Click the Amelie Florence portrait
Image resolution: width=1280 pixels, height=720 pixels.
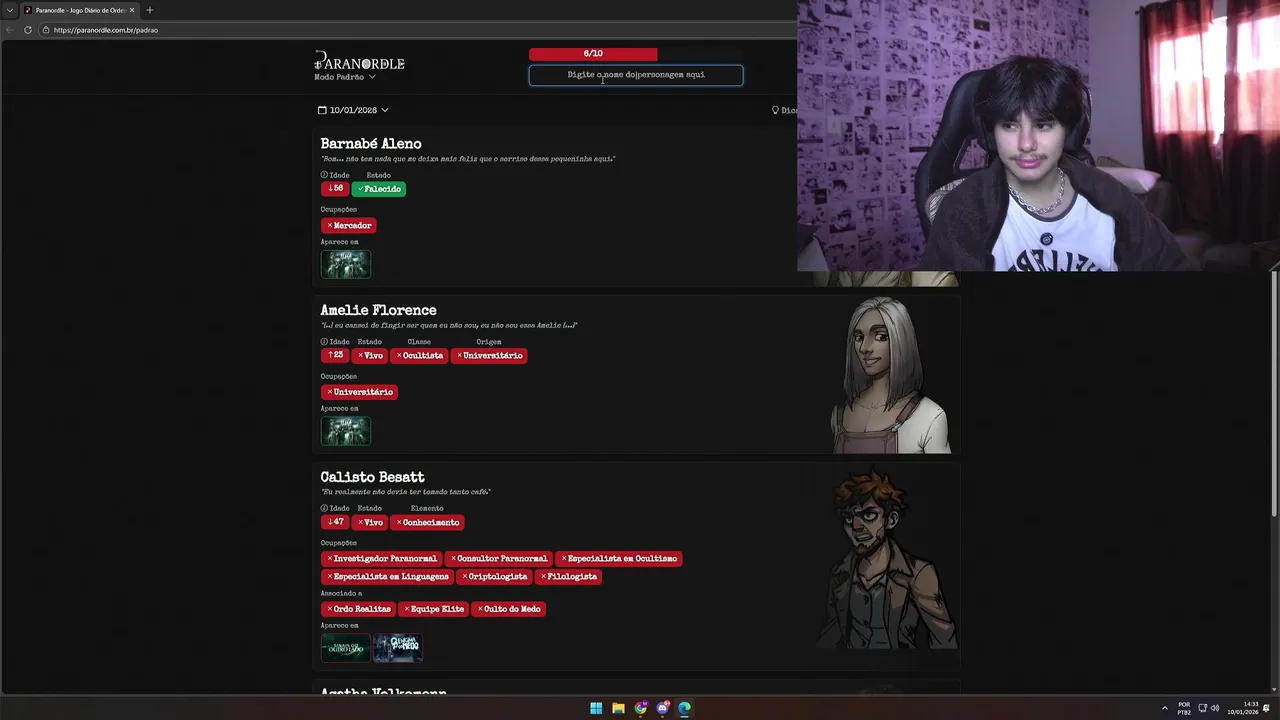pos(889,375)
